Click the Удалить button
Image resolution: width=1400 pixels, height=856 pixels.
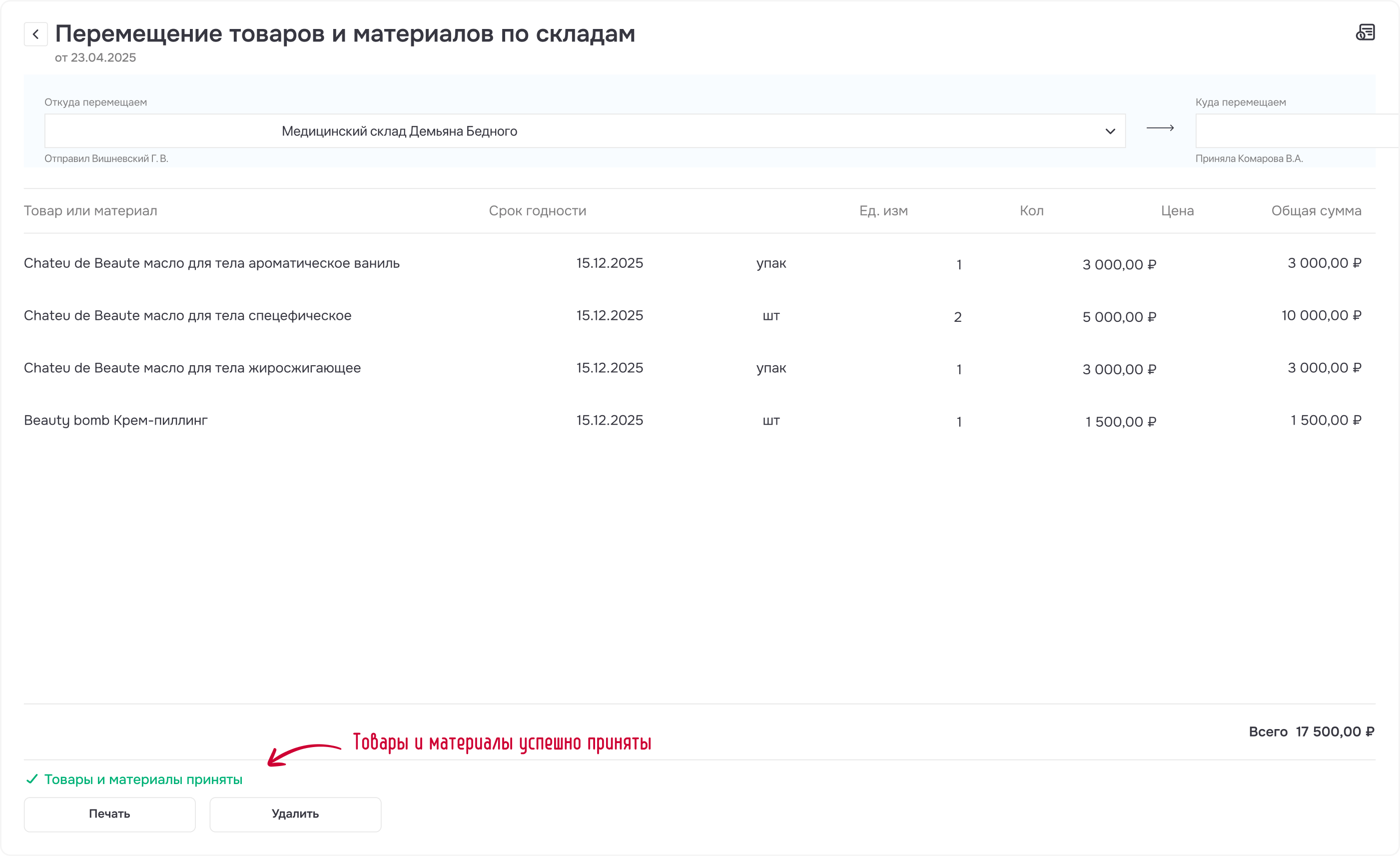(295, 814)
